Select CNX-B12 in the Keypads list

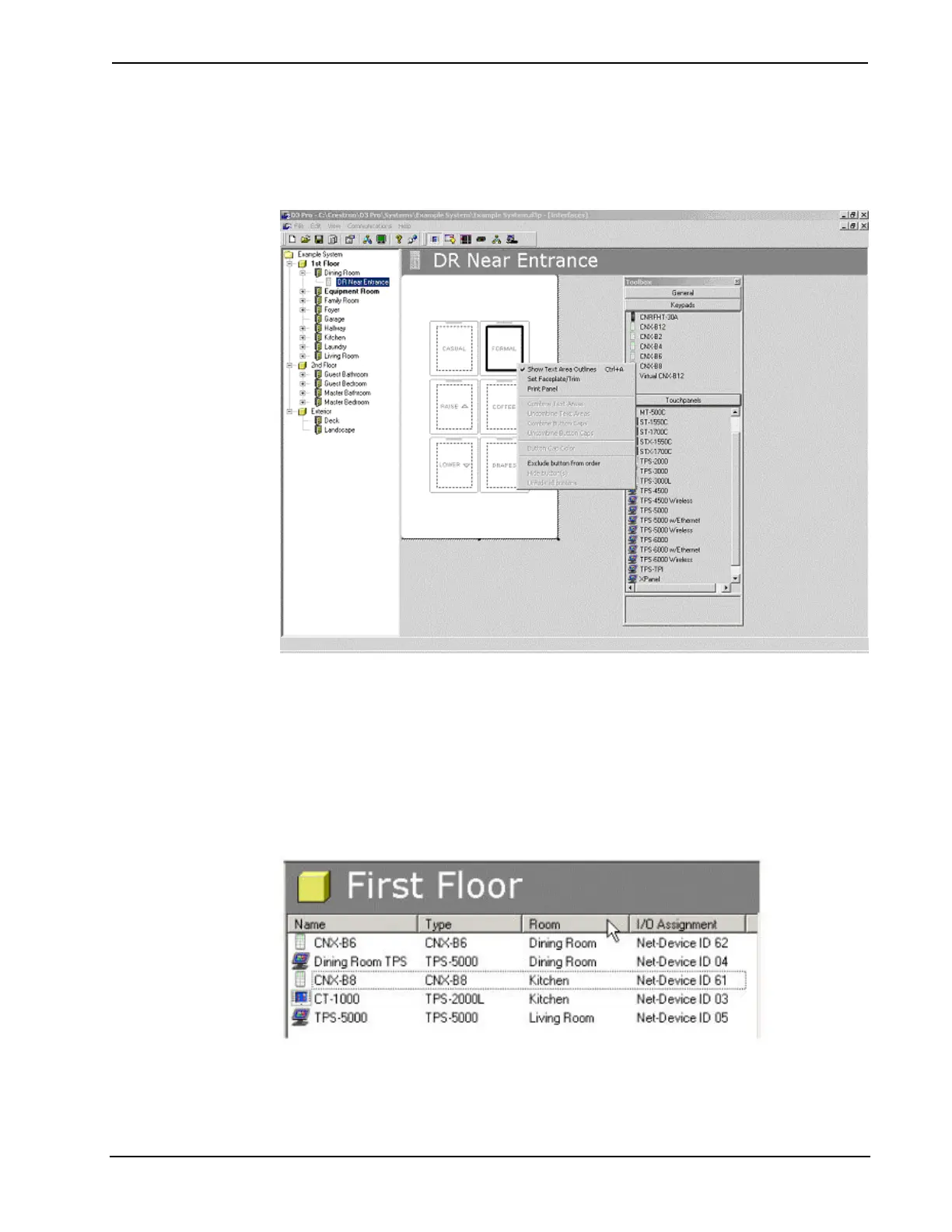pos(653,327)
